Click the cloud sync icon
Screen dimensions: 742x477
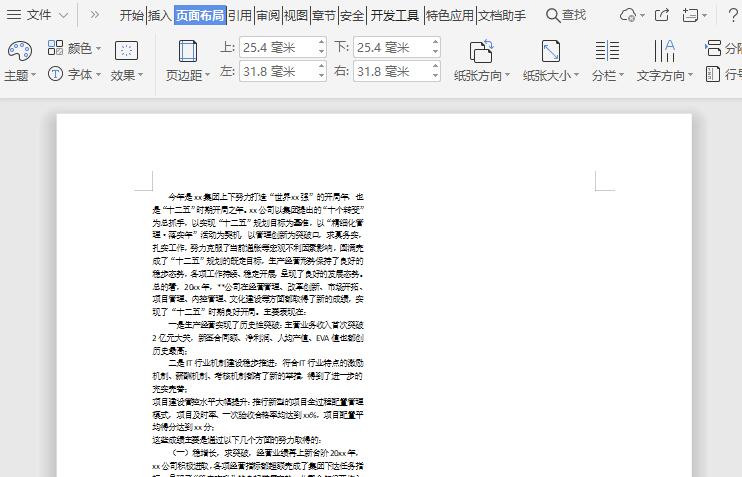pos(628,15)
